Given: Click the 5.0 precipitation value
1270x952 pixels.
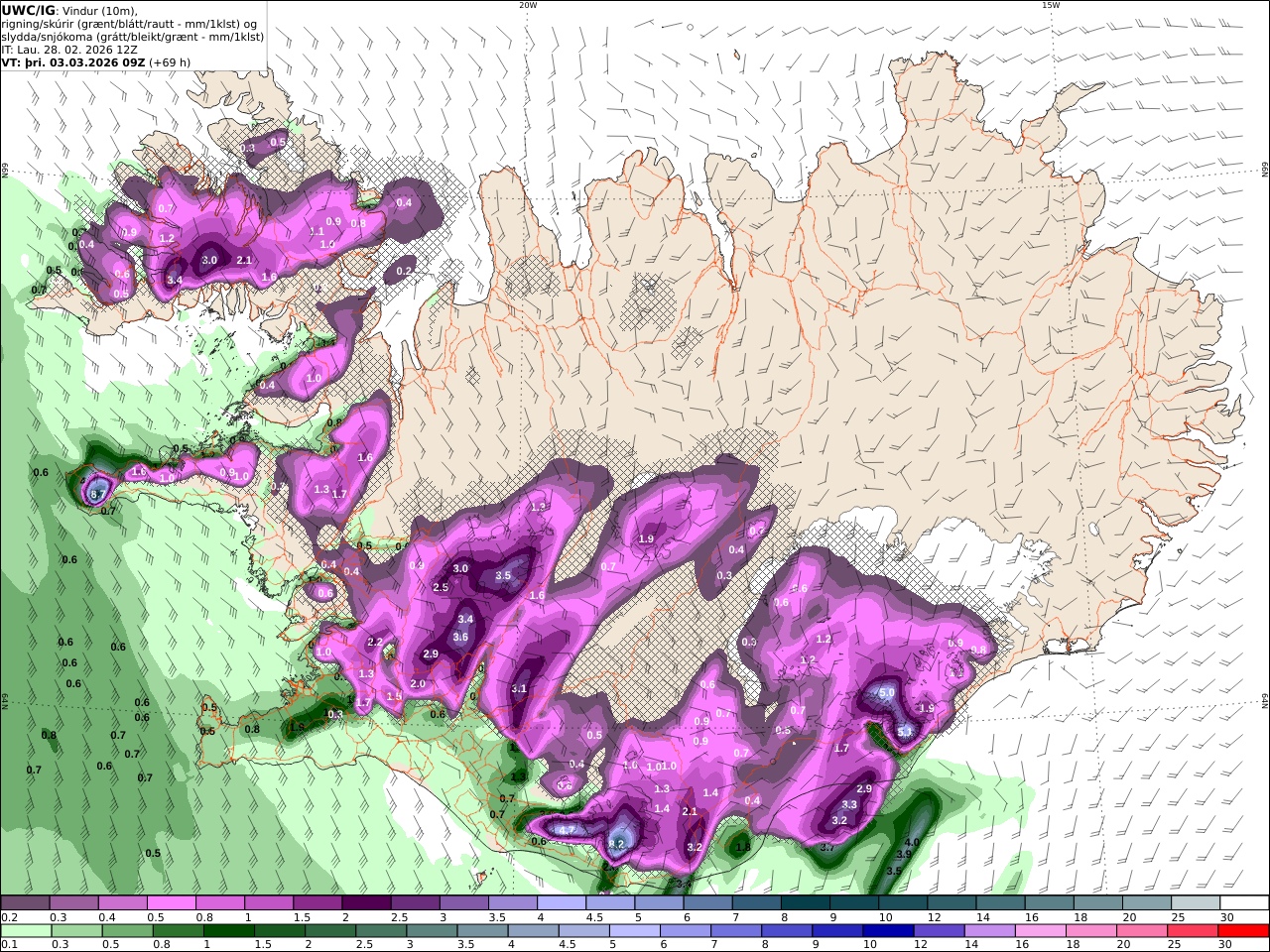Looking at the screenshot, I should 887,692.
